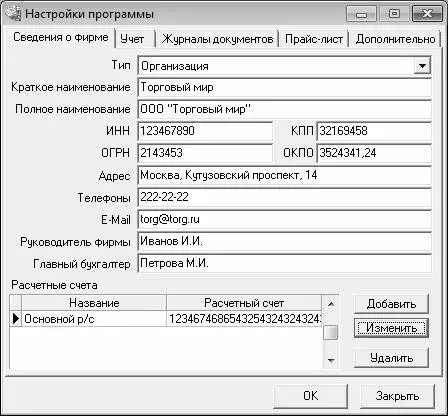The image size is (448, 416).
Task: Select the Прайс-лист tab
Action: coord(314,39)
